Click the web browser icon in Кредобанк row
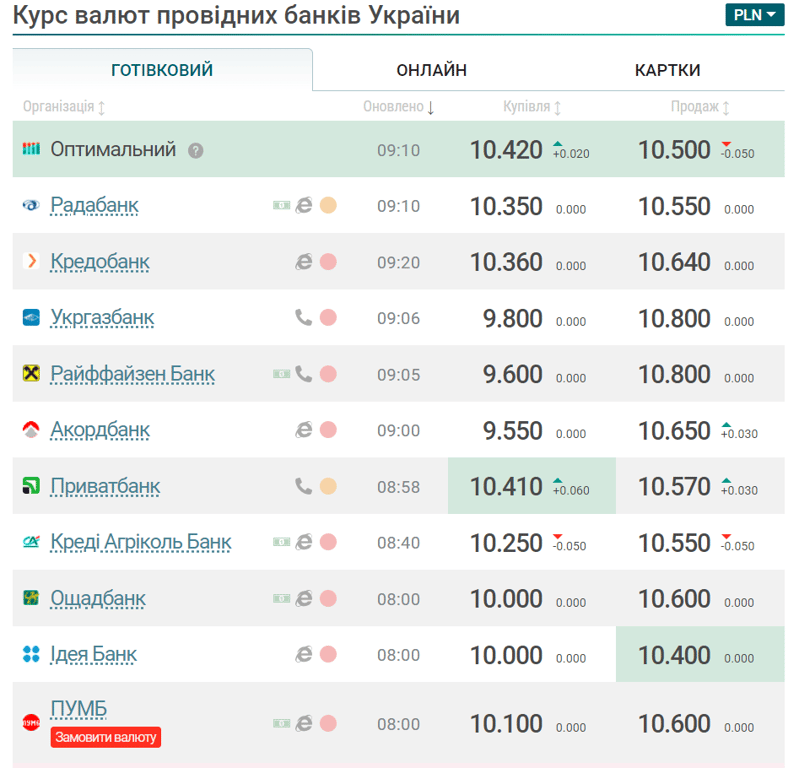The width and height of the screenshot is (799, 768). tap(304, 261)
